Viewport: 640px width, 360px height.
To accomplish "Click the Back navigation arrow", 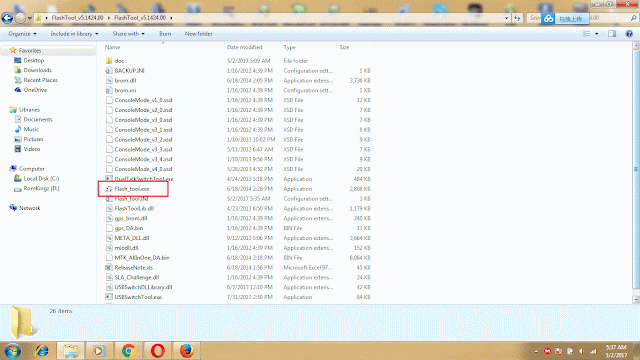I will (x=7, y=18).
